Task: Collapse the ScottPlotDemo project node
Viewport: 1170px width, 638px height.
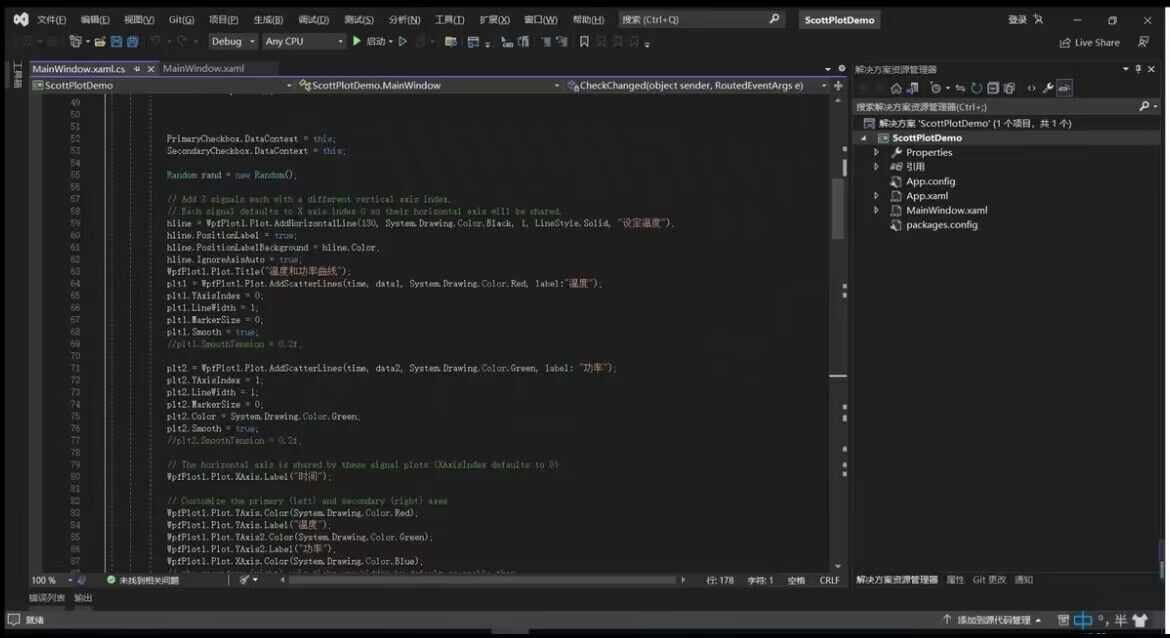Action: [864, 138]
